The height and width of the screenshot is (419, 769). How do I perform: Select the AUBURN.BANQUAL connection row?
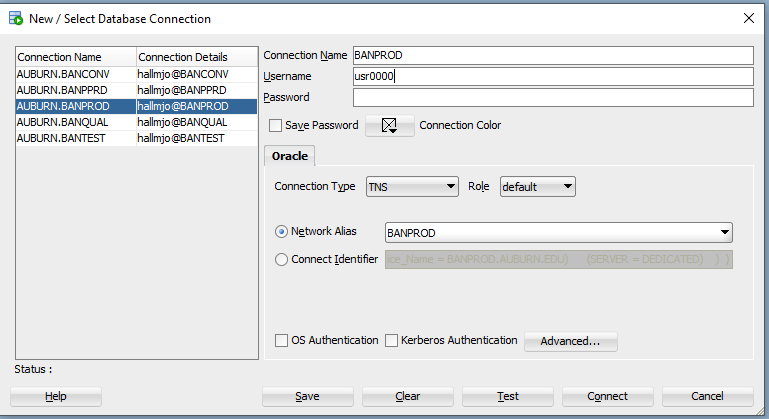point(136,122)
